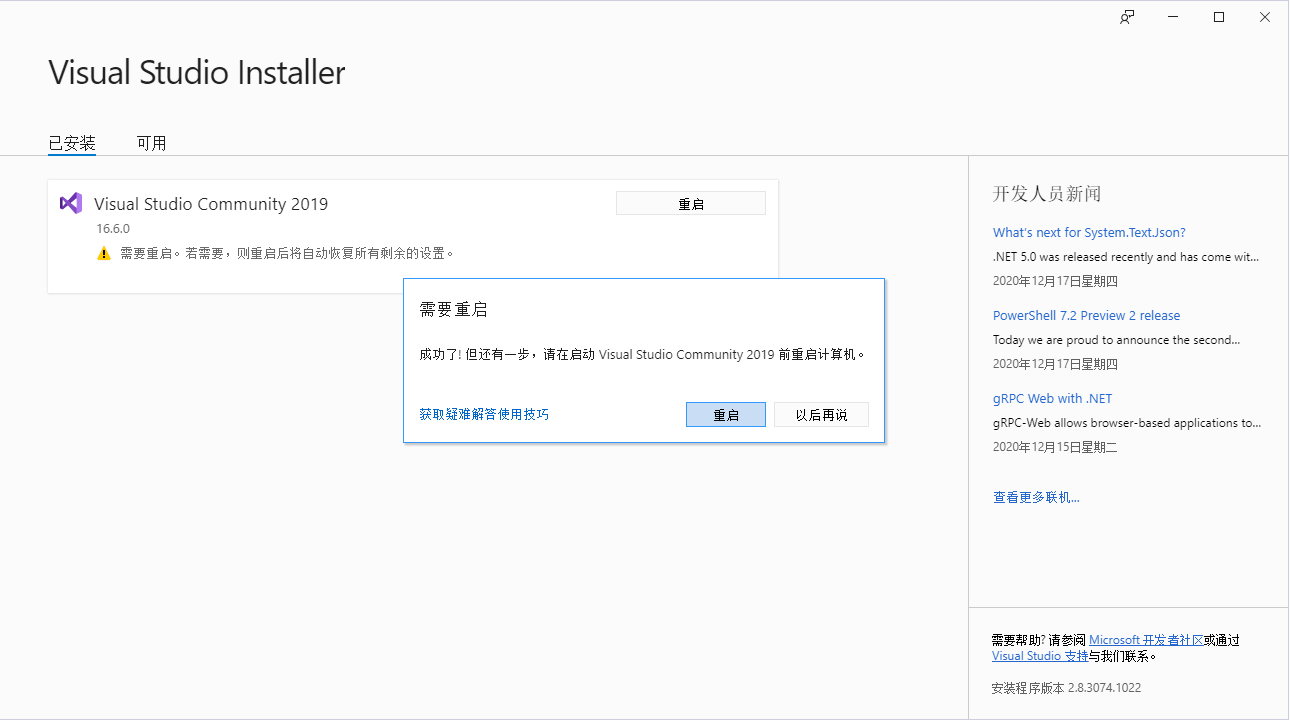Click the Visual Studio Community 2019 purple logo icon
Image resolution: width=1290 pixels, height=720 pixels.
click(x=71, y=203)
